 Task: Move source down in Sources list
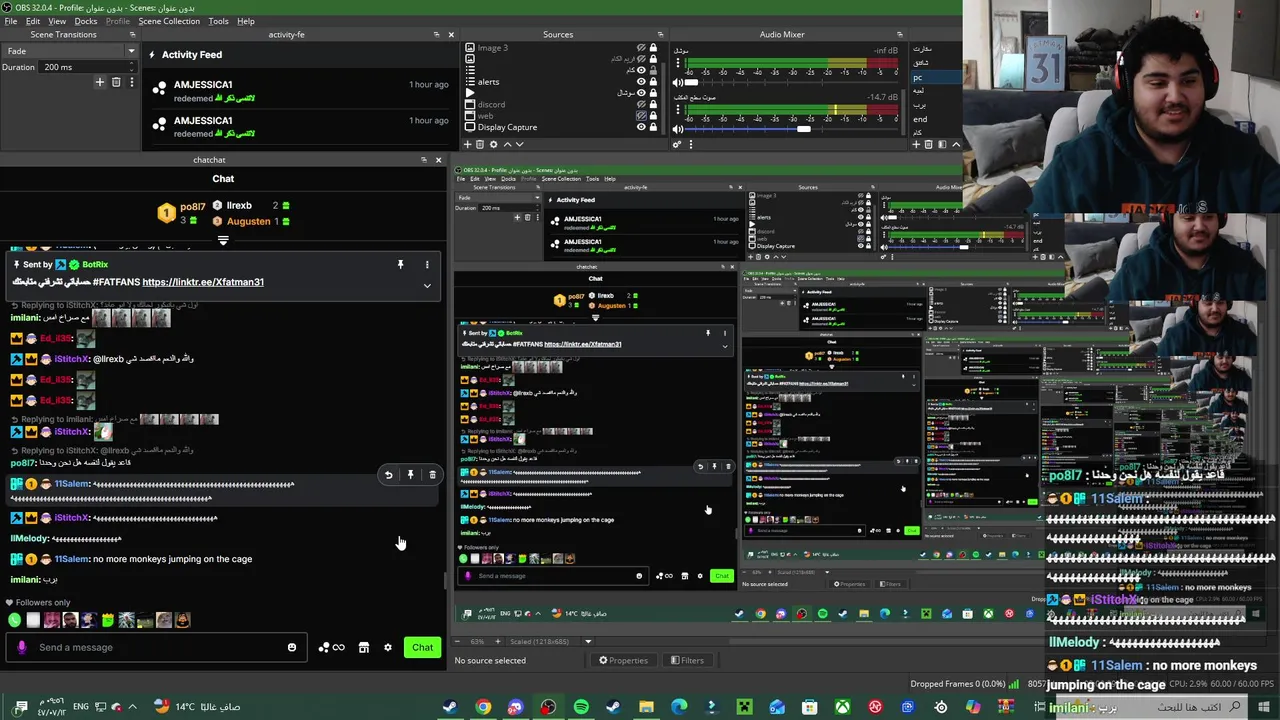(519, 144)
